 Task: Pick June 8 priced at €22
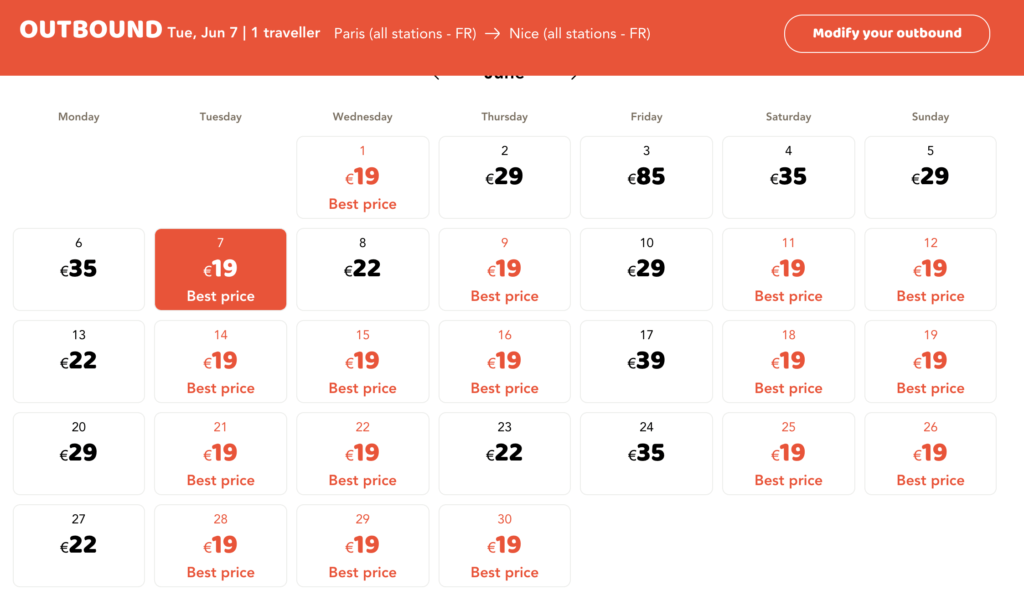point(362,269)
